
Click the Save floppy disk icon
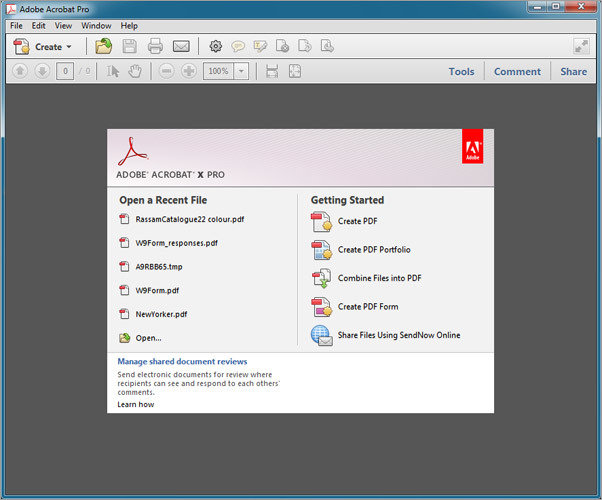click(130, 46)
